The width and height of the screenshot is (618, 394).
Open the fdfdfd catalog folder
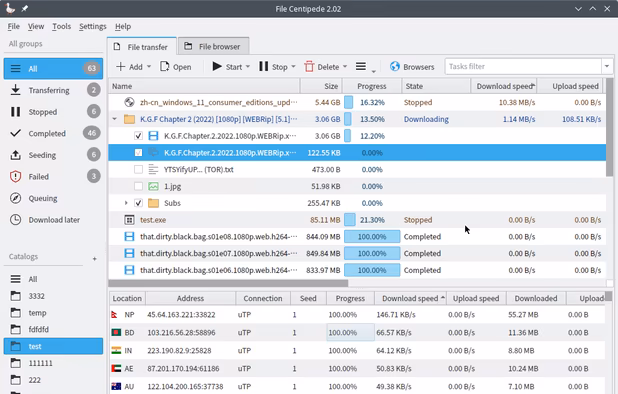53,329
